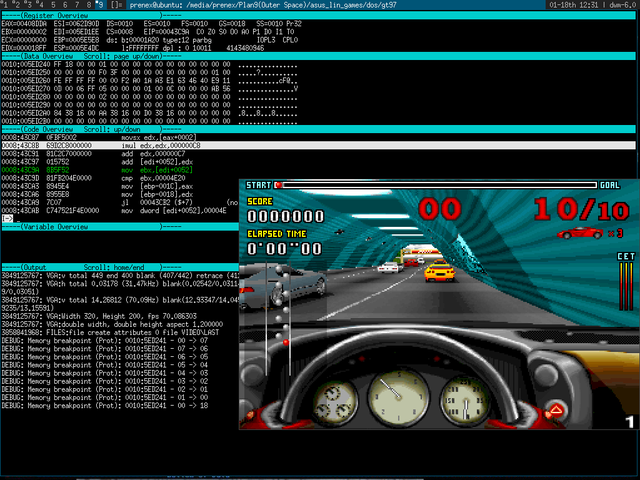Click the center tachometer dial
Screen dimensions: 640x480
coord(398,398)
